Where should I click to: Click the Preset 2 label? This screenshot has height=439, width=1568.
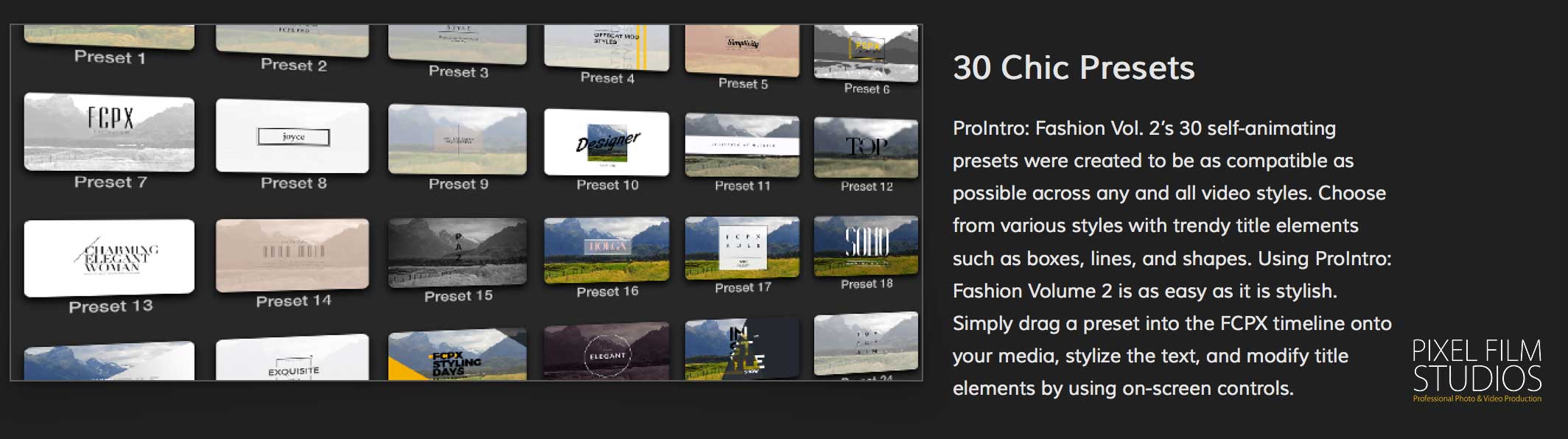(293, 65)
